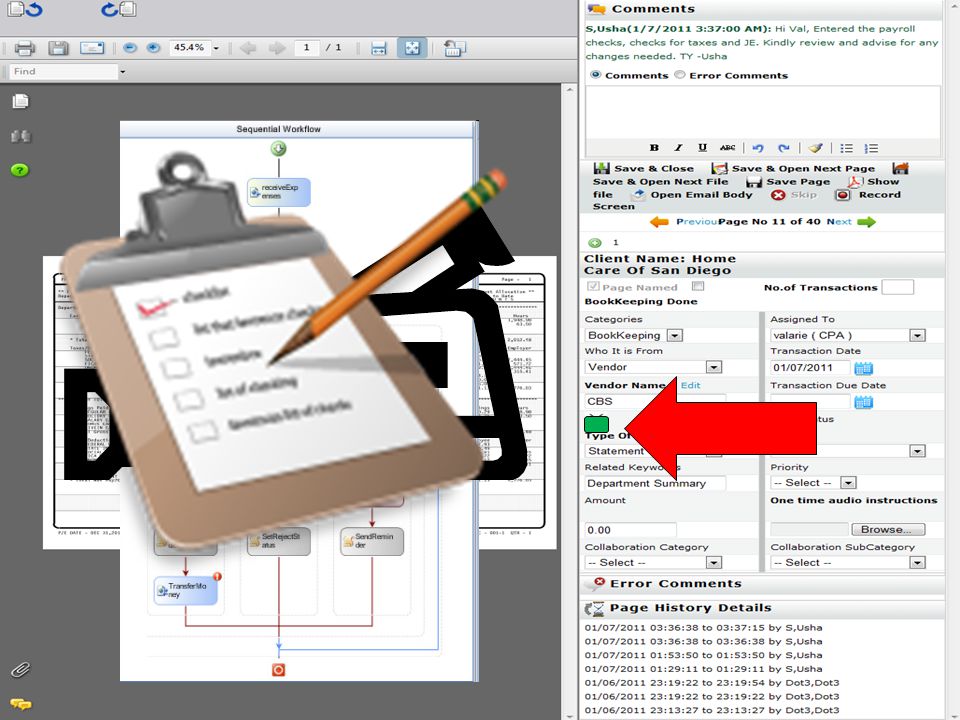Insert numbered list in comment editor

tap(871, 148)
